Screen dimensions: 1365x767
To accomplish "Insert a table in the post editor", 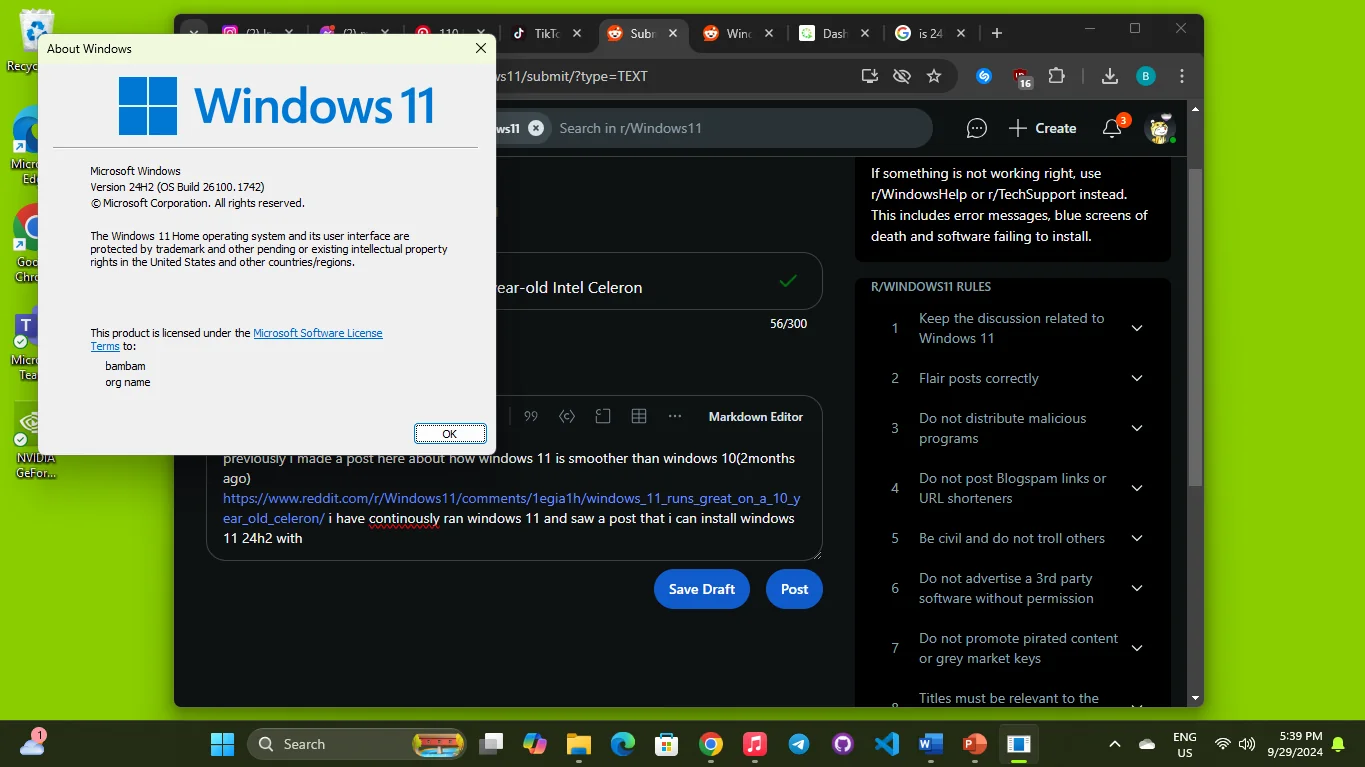I will point(639,416).
